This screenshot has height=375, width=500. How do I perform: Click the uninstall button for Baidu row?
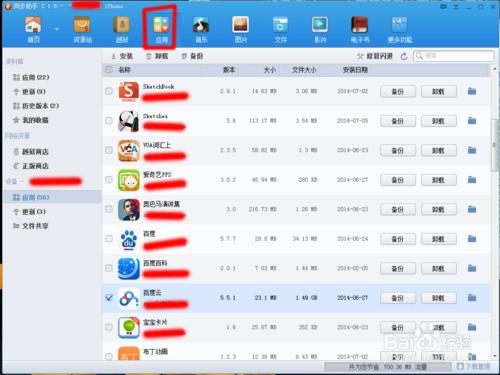click(438, 239)
